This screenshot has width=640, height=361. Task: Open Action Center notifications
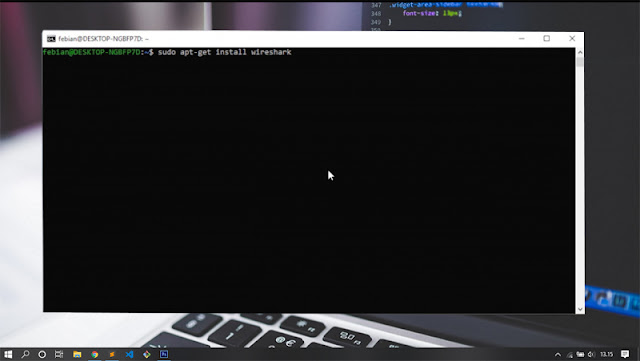tap(625, 354)
